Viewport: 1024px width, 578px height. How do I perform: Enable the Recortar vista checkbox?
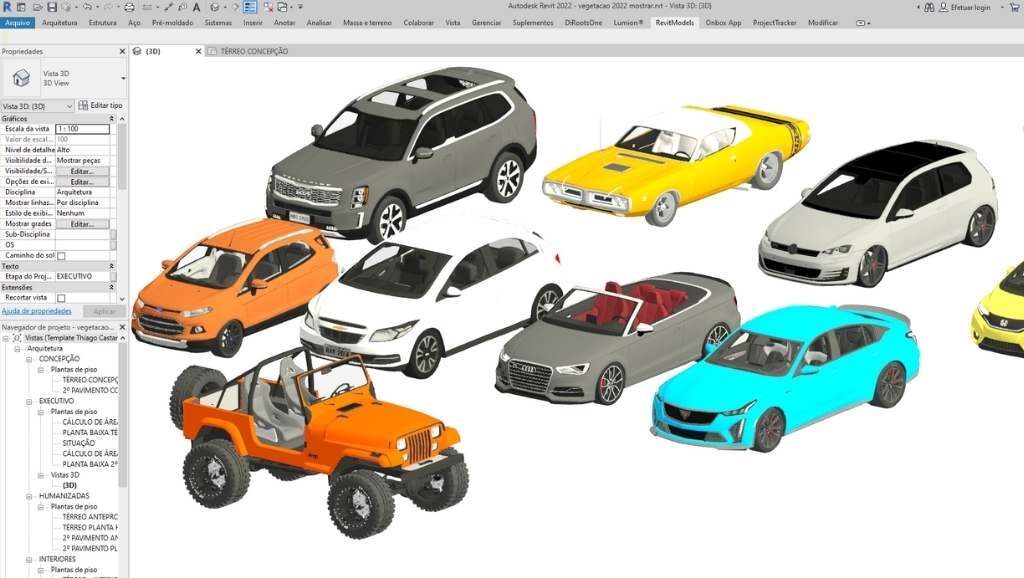coord(61,298)
